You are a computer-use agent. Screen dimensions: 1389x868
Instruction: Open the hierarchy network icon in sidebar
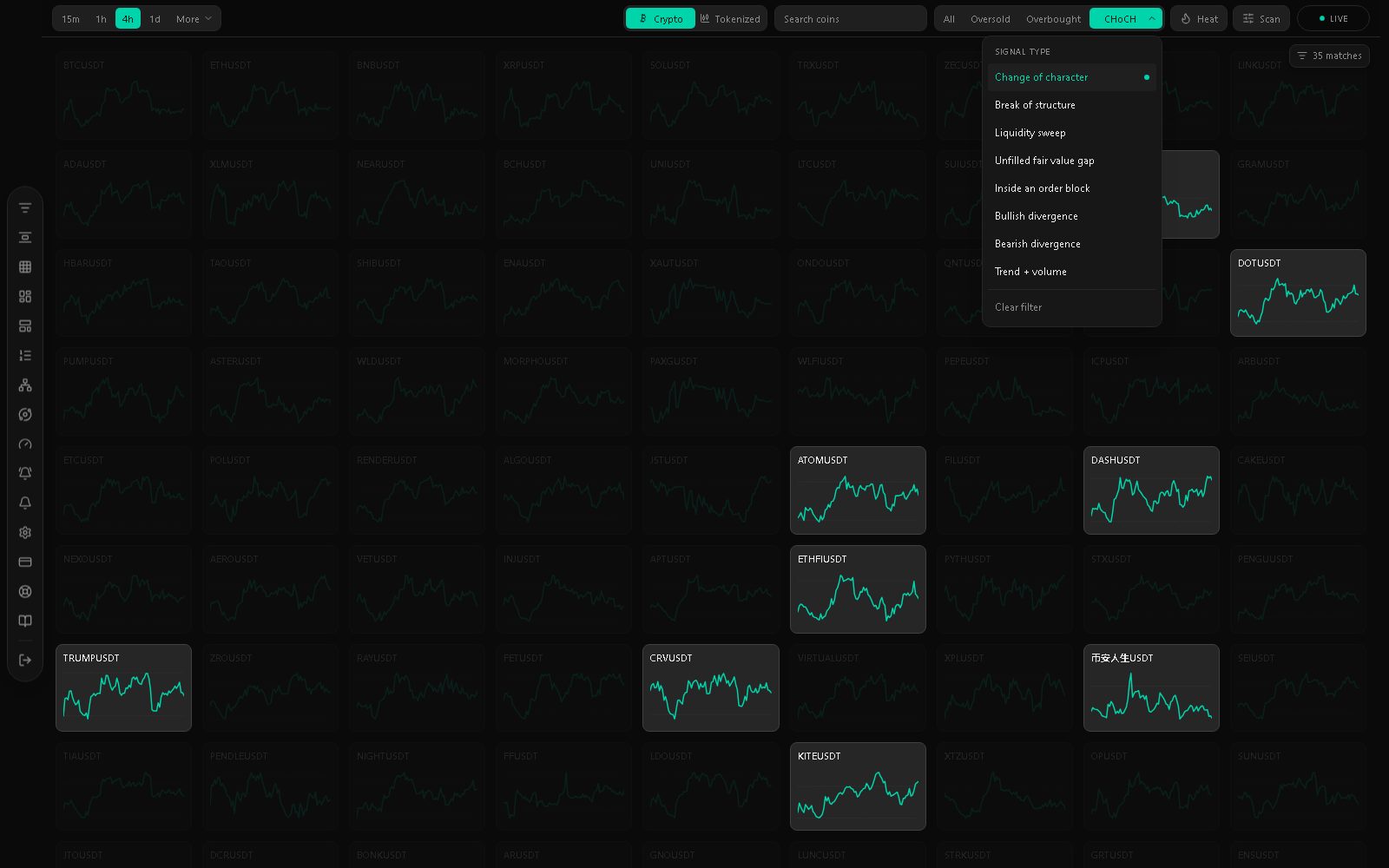[25, 385]
